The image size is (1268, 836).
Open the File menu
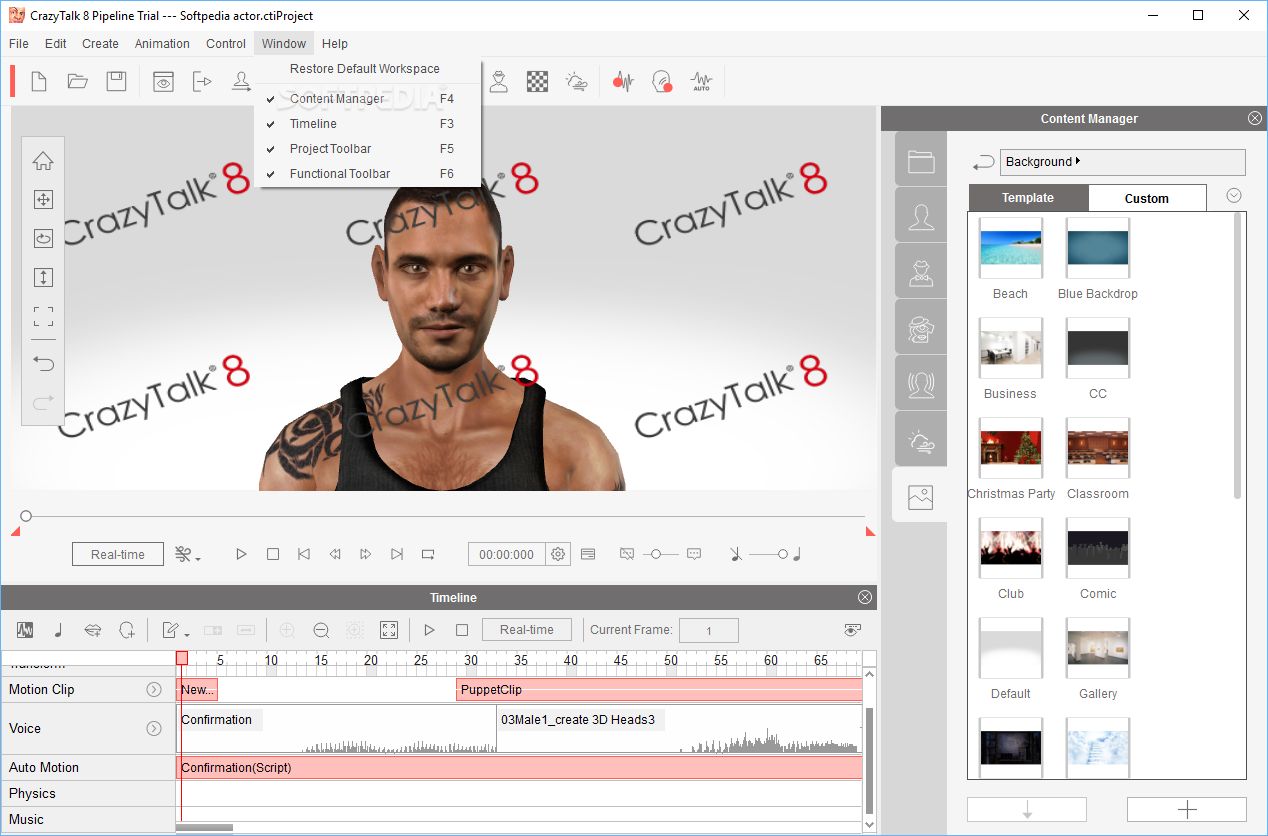click(x=19, y=44)
